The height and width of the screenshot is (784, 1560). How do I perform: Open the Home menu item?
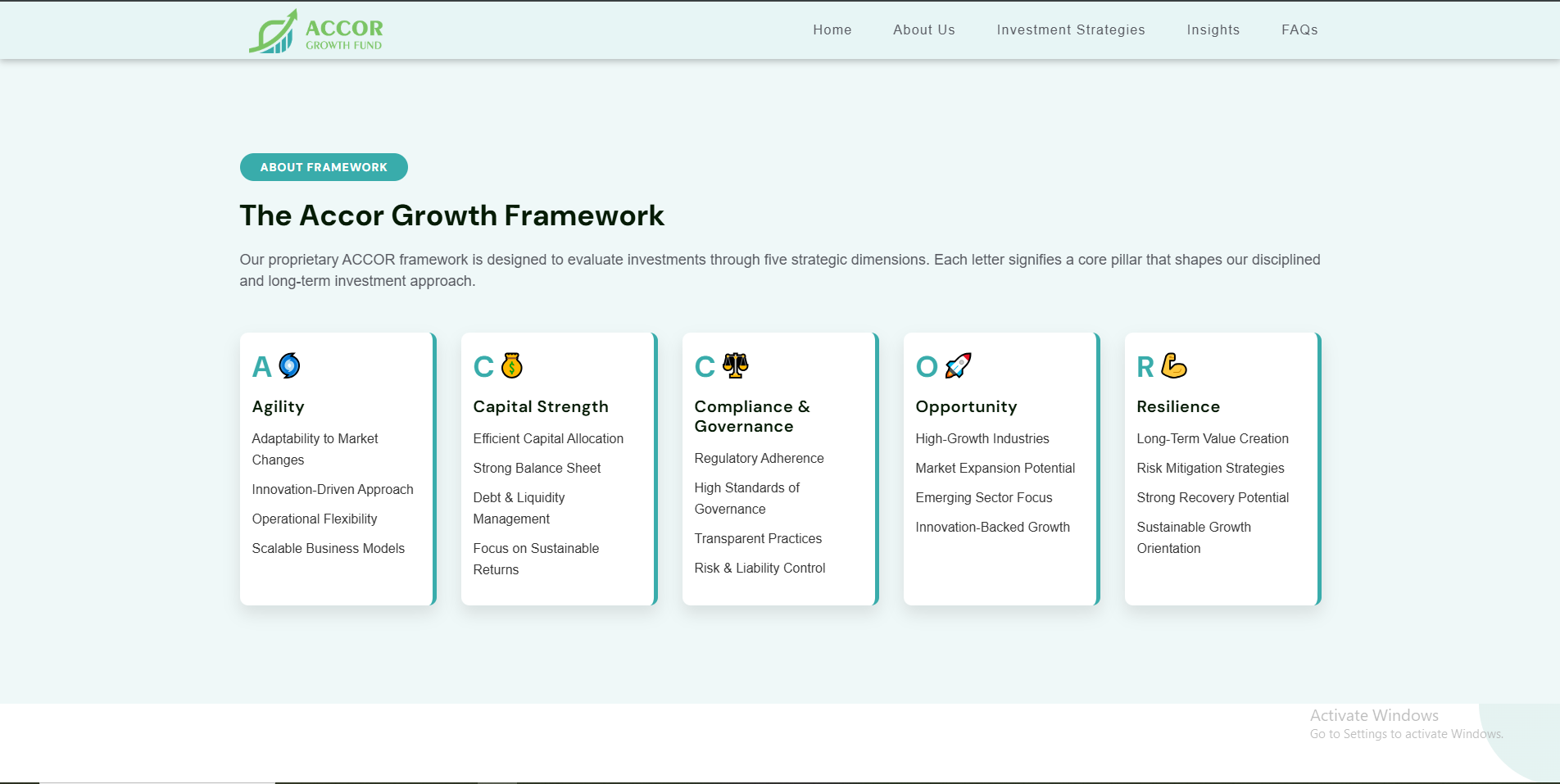click(832, 29)
